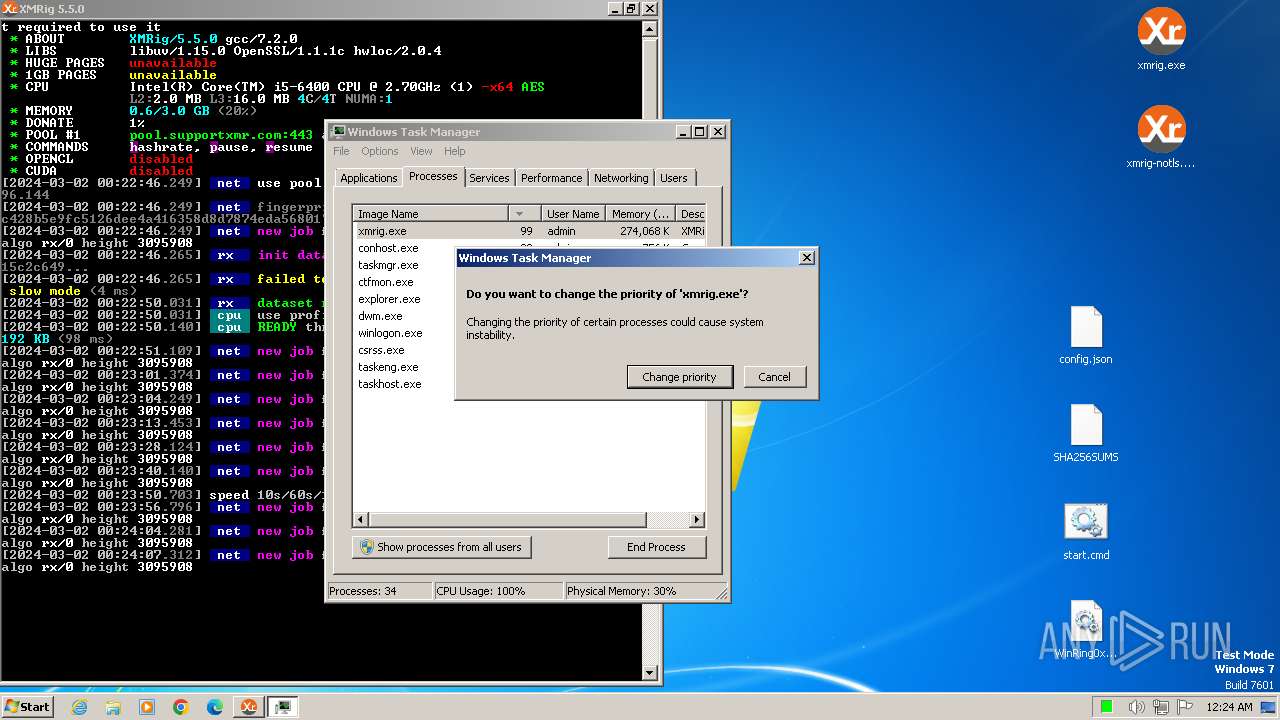Click Show processes from all users
Image resolution: width=1280 pixels, height=720 pixels.
coord(441,547)
